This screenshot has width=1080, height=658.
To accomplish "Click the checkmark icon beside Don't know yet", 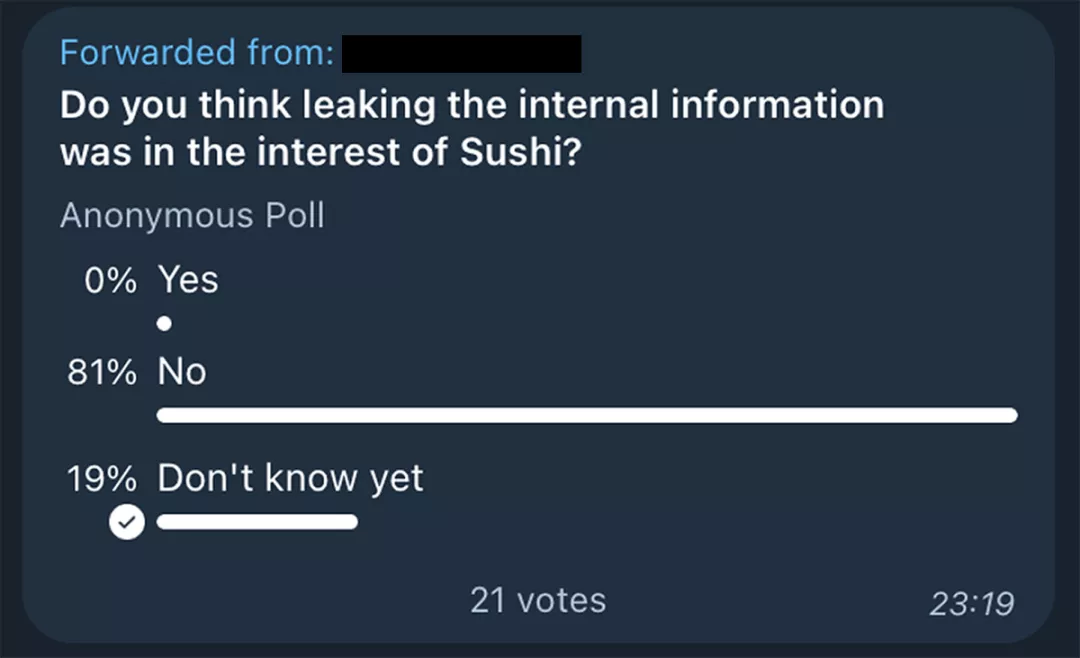I will point(127,522).
